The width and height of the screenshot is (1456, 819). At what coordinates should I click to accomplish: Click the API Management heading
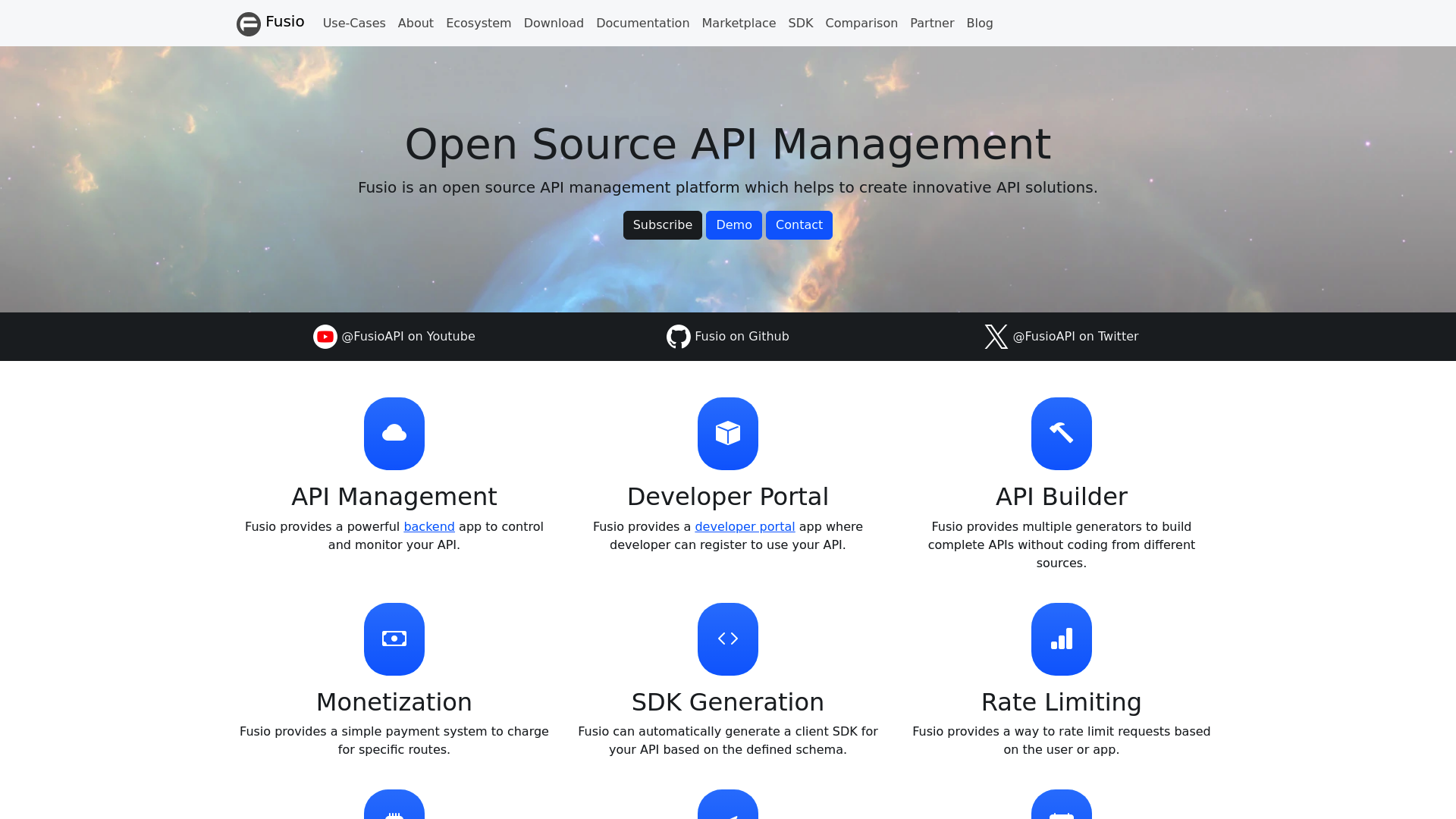coord(394,497)
